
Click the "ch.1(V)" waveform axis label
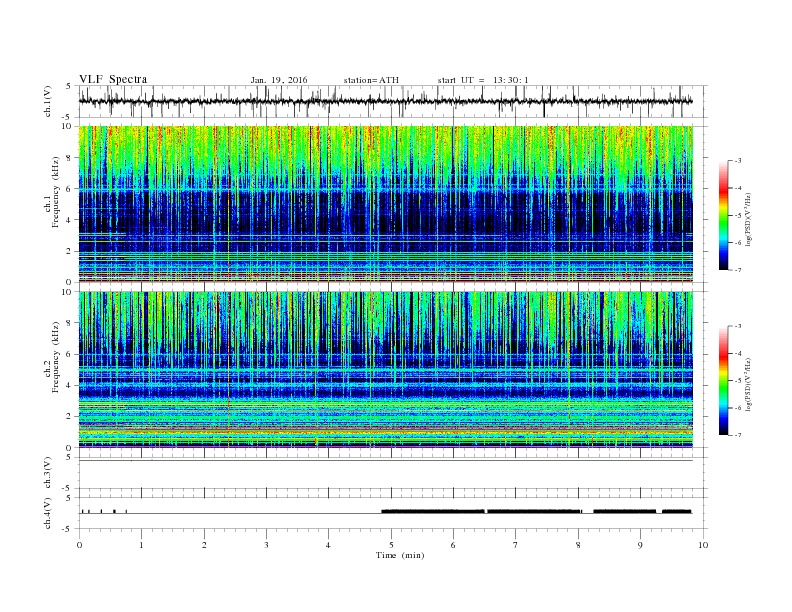point(48,101)
